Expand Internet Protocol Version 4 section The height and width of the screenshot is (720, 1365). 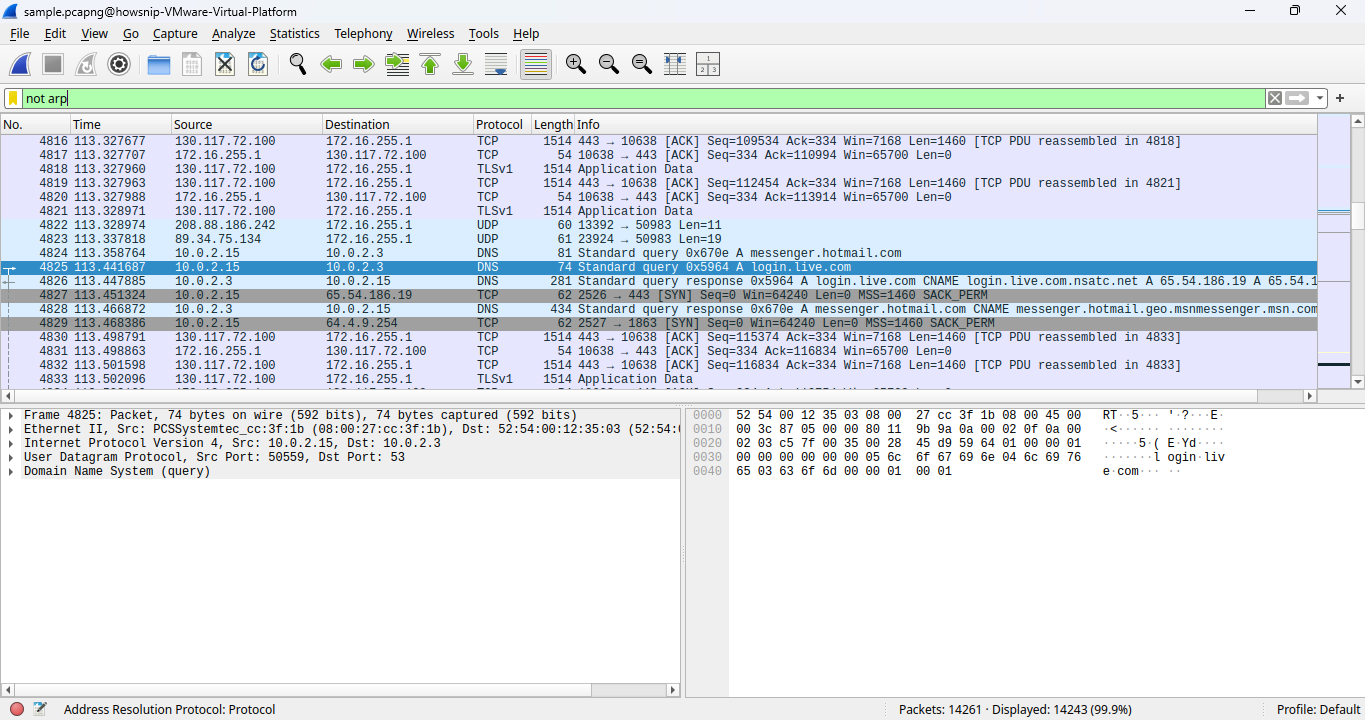click(x=10, y=443)
